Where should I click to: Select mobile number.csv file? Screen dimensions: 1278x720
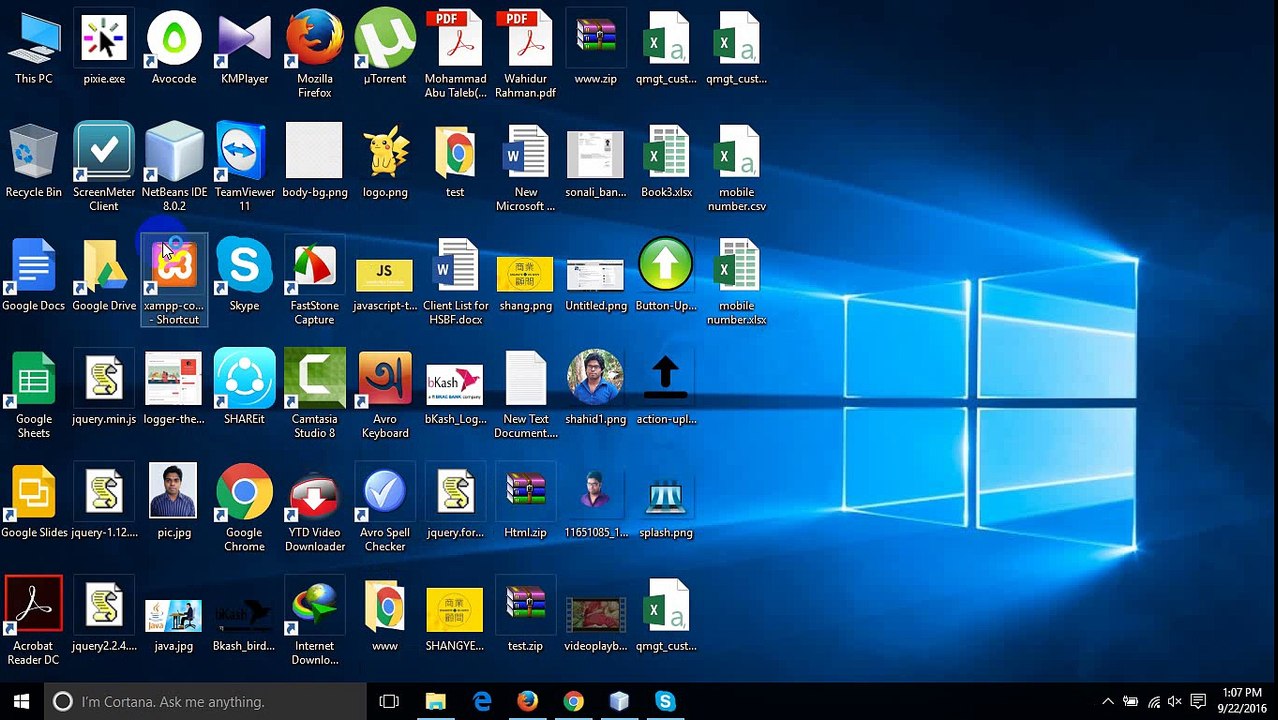tap(737, 168)
